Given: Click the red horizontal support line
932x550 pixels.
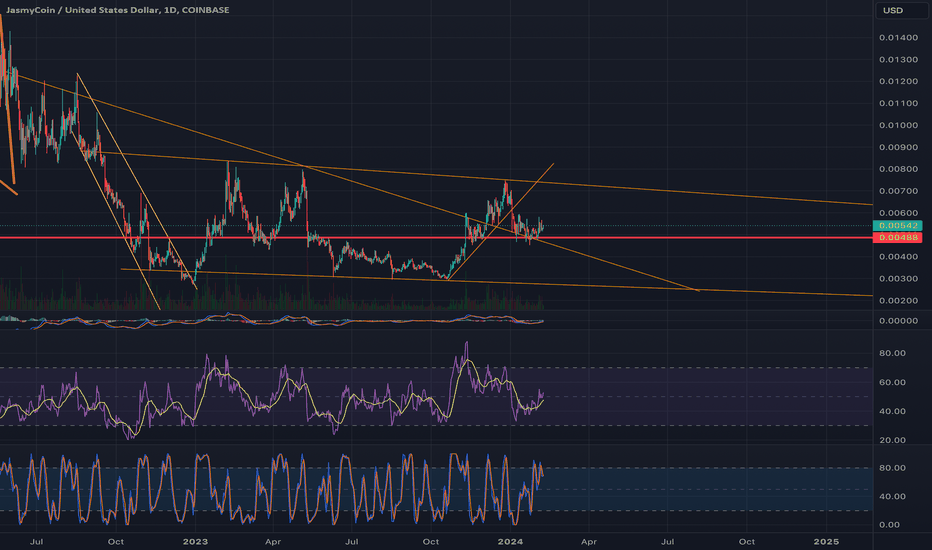Looking at the screenshot, I should click(x=436, y=237).
